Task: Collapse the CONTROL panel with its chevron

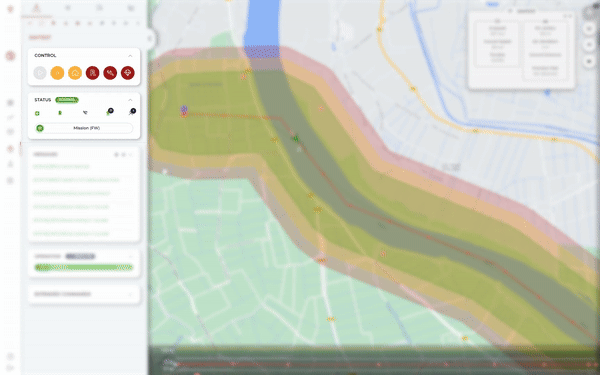Action: [x=130, y=56]
